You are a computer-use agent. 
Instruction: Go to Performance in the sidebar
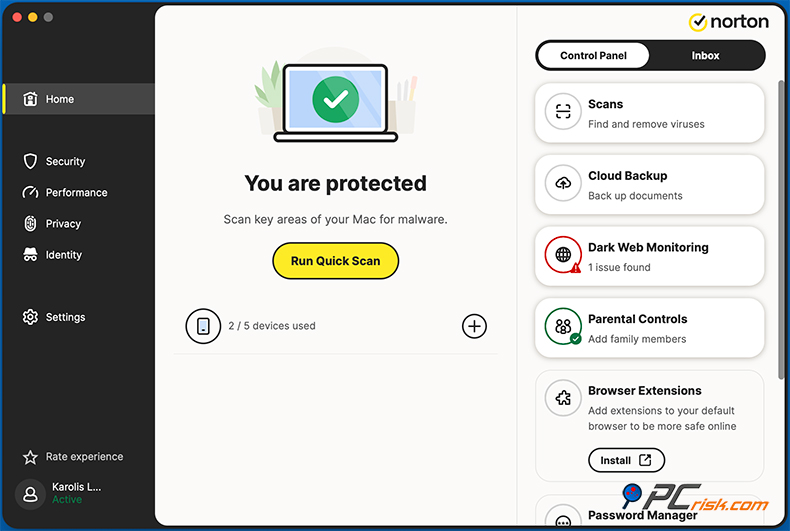76,192
